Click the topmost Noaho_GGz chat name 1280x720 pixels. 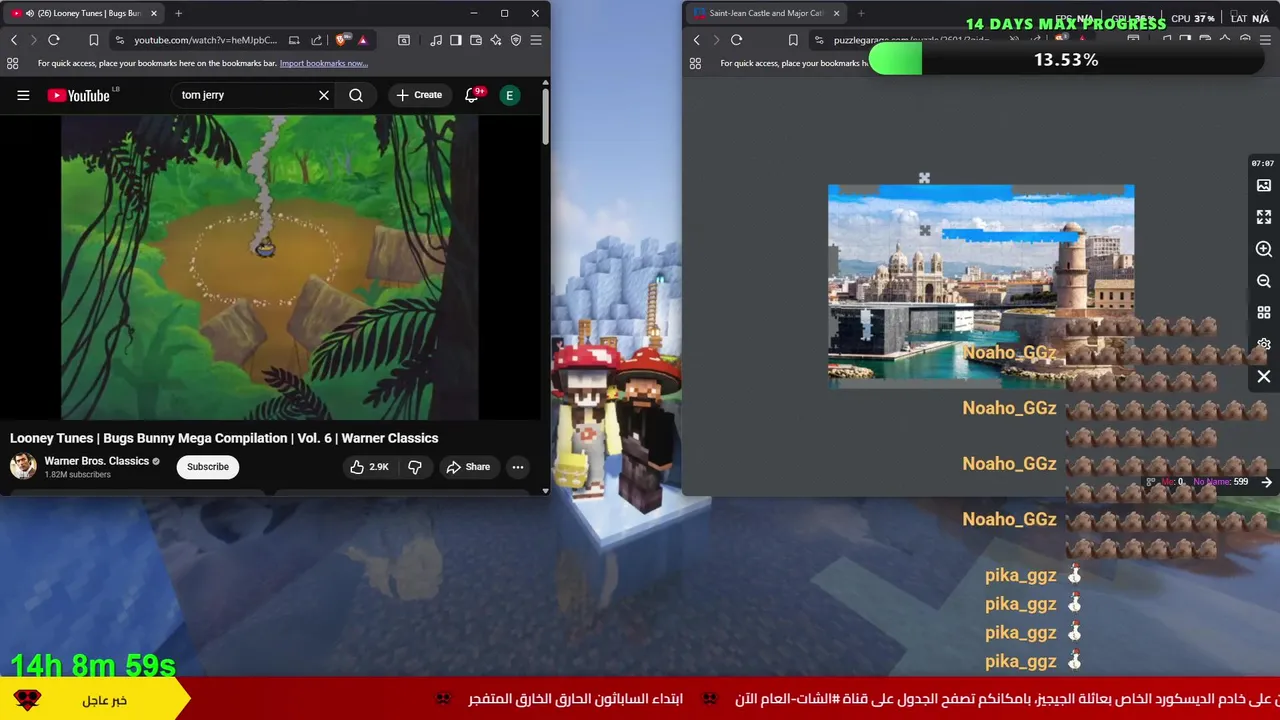click(x=1009, y=352)
